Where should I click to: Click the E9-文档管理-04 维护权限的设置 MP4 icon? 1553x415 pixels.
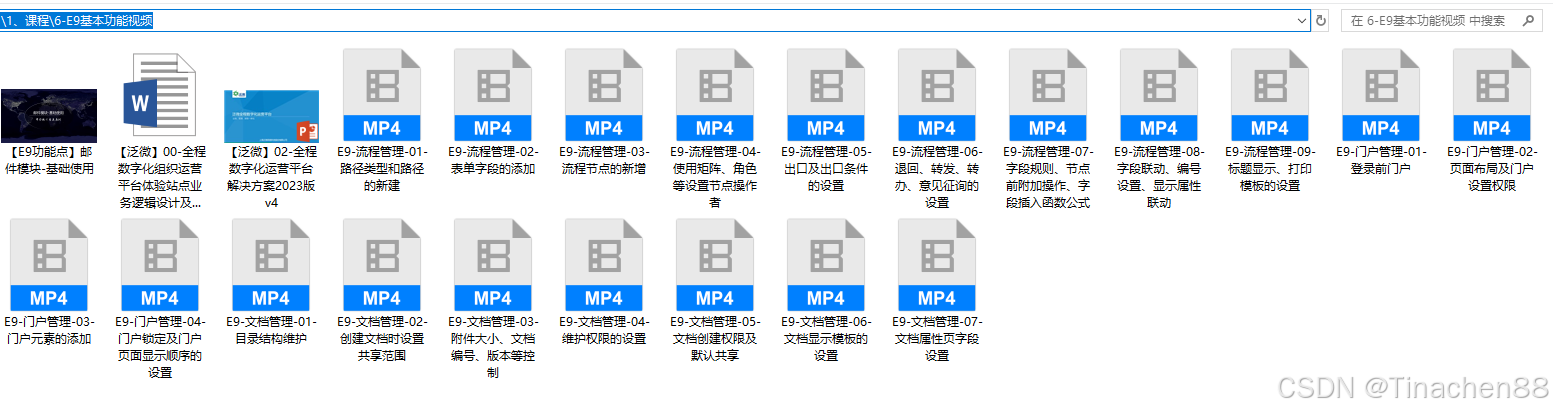pyautogui.click(x=603, y=265)
